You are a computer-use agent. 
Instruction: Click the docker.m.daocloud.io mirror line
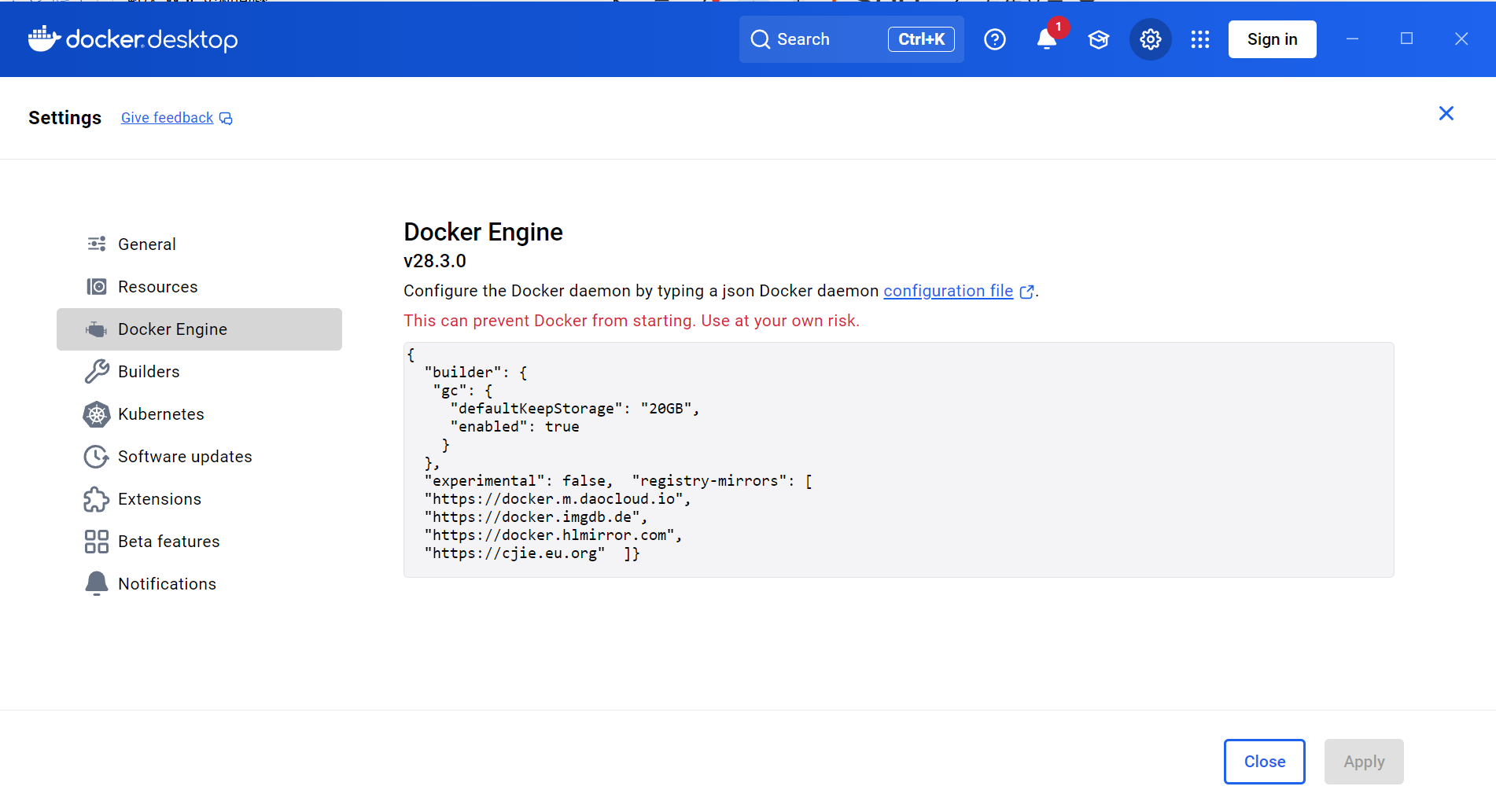point(558,499)
